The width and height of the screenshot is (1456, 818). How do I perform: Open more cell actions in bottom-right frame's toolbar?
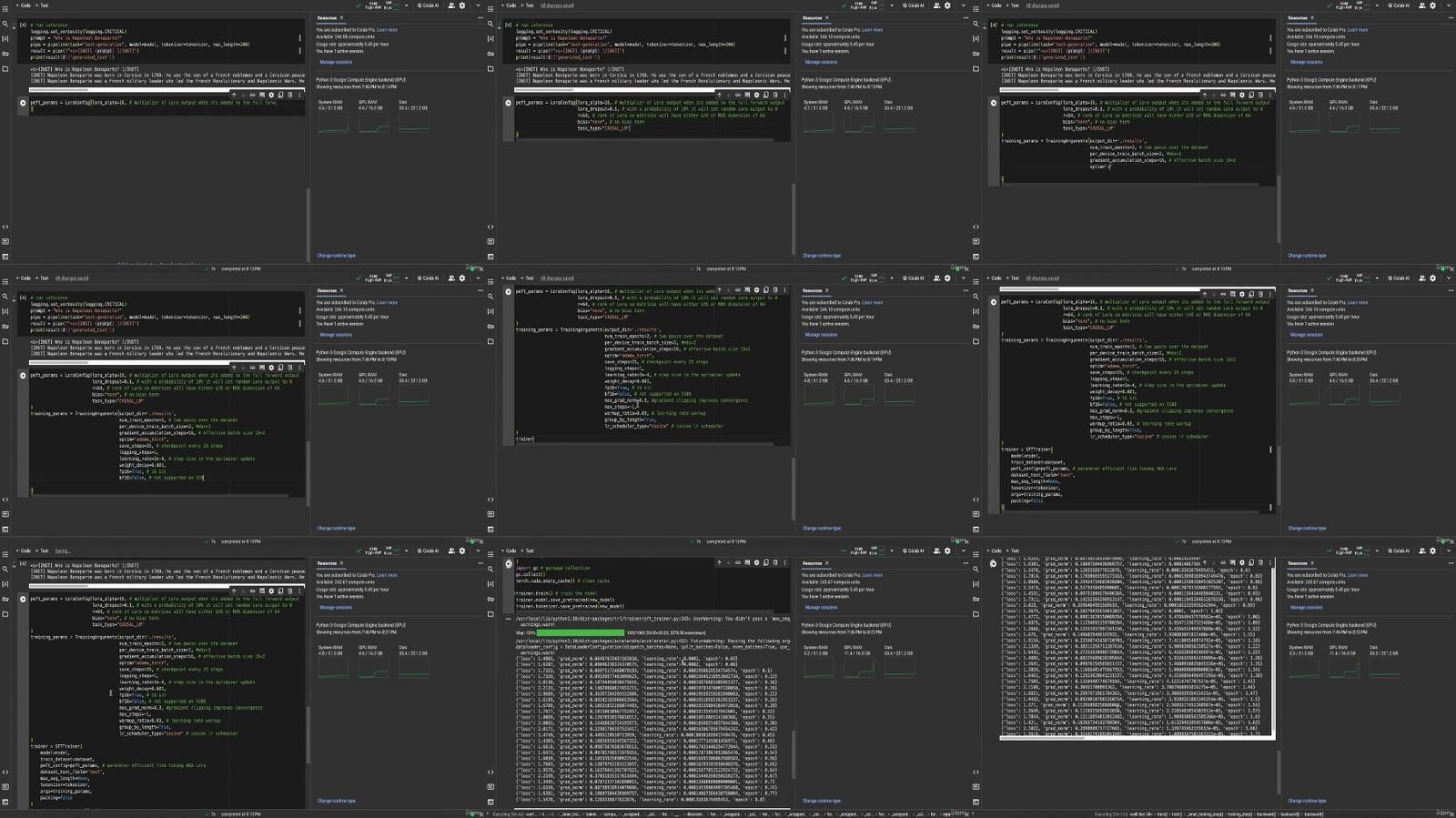coord(1269,562)
